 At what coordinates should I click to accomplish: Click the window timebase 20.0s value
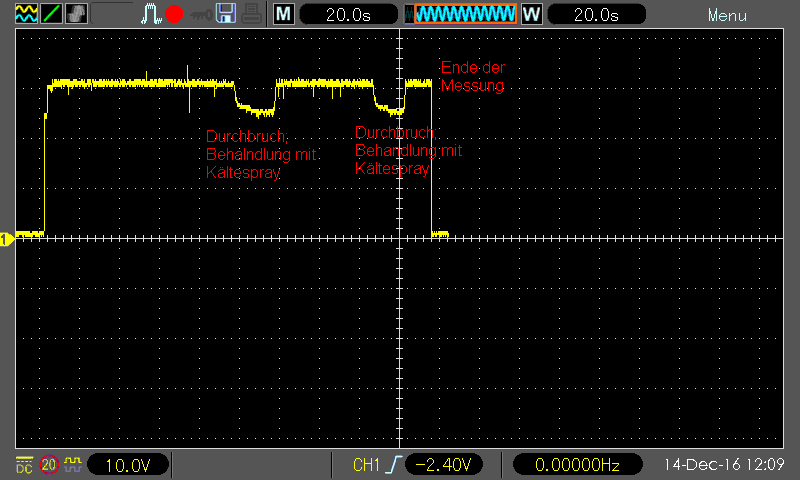[596, 14]
